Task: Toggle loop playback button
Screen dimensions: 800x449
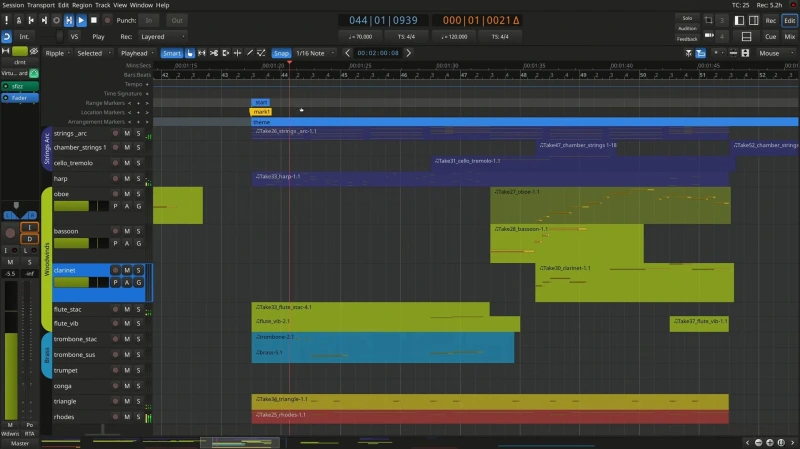Action: pyautogui.click(x=56, y=20)
